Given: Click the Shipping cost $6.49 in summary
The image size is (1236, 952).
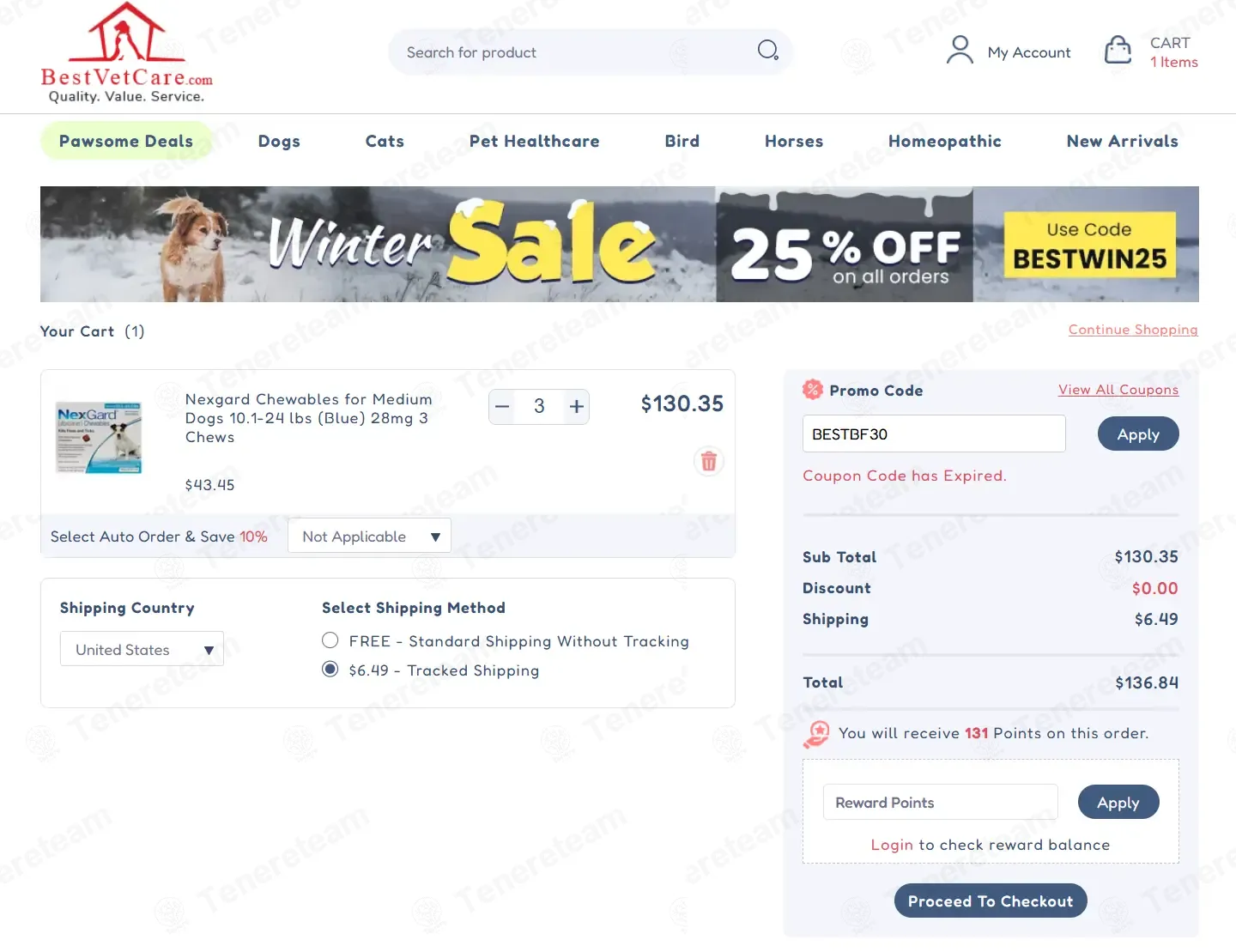Looking at the screenshot, I should (x=1156, y=619).
